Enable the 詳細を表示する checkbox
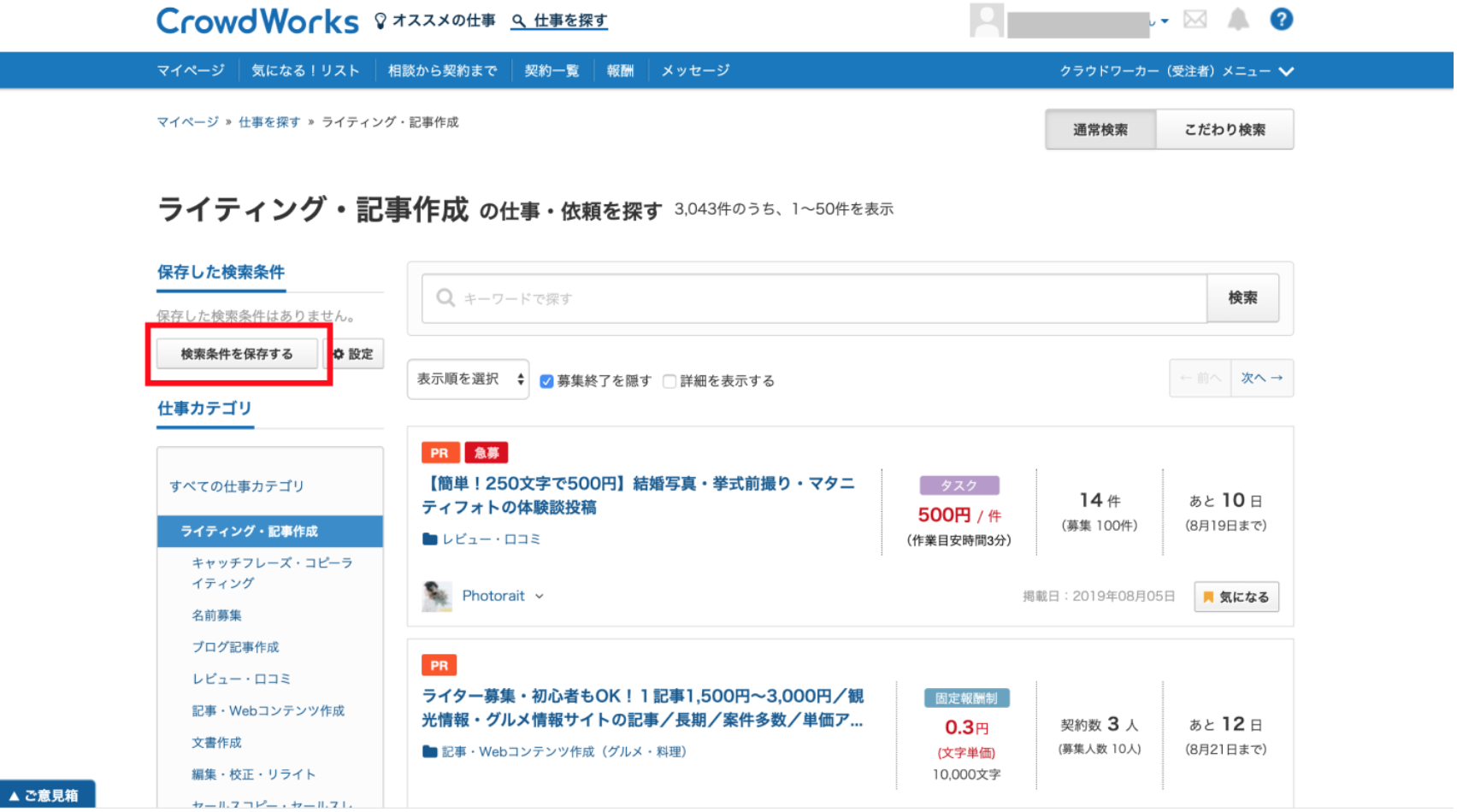Viewport: 1457px width, 812px height. tap(670, 381)
